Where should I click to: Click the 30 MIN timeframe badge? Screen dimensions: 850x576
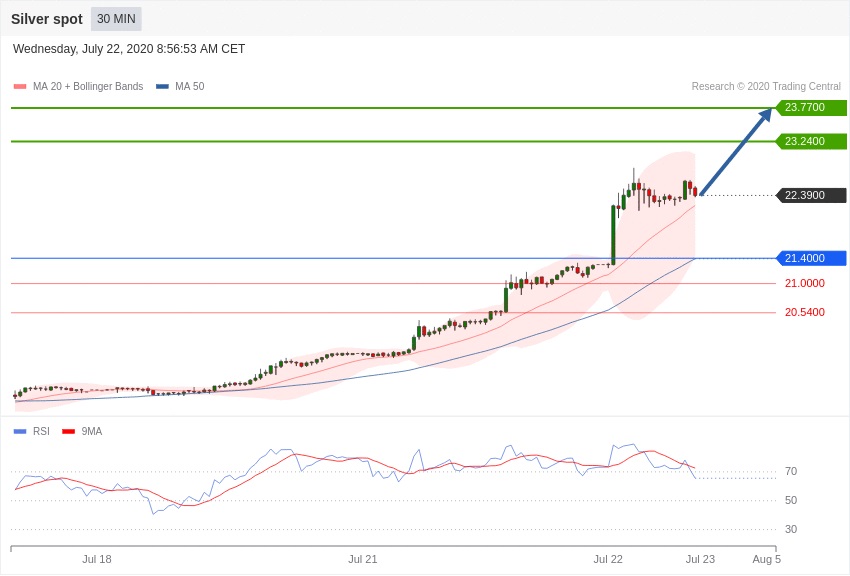point(116,19)
